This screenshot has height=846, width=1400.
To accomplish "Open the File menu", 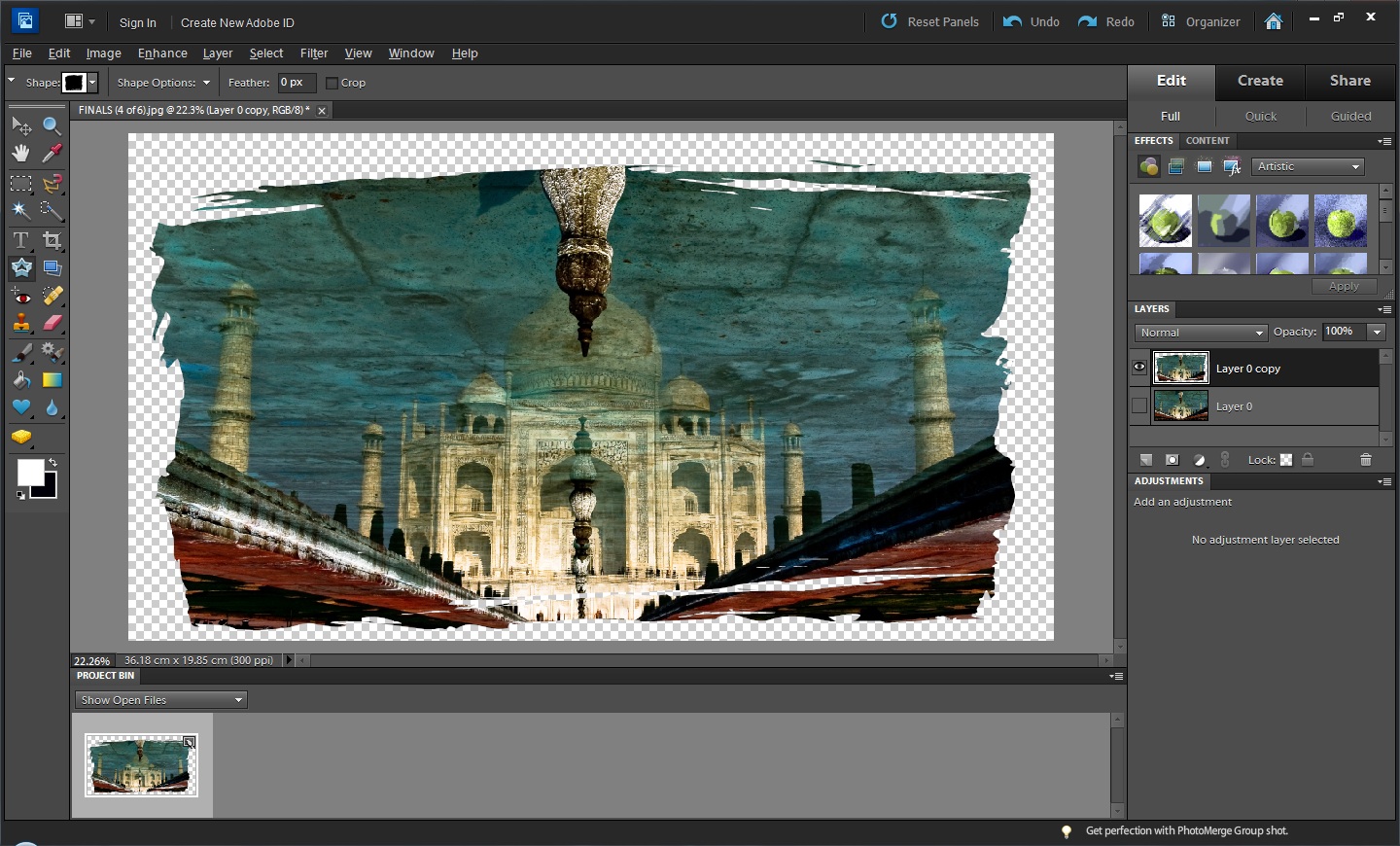I will click(x=21, y=53).
